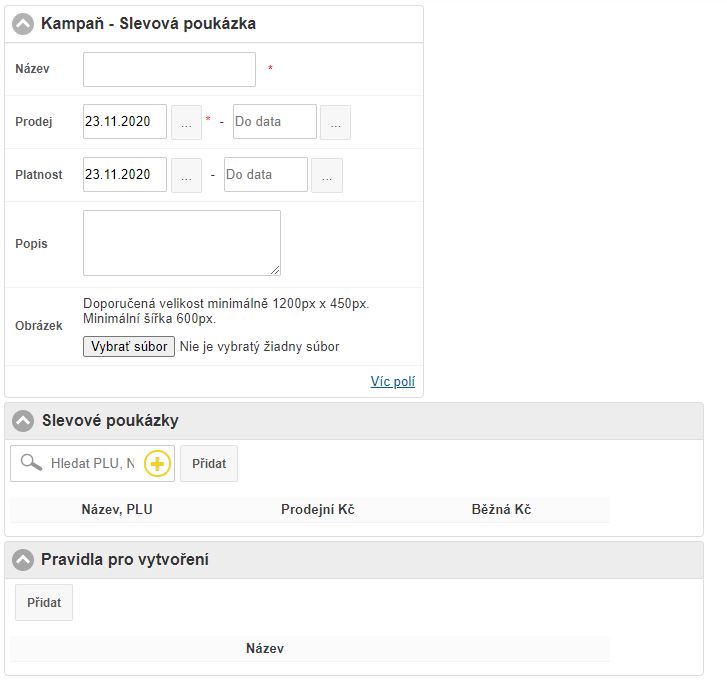Click the Název text field
Screen dimensions: 727x692
pos(169,70)
